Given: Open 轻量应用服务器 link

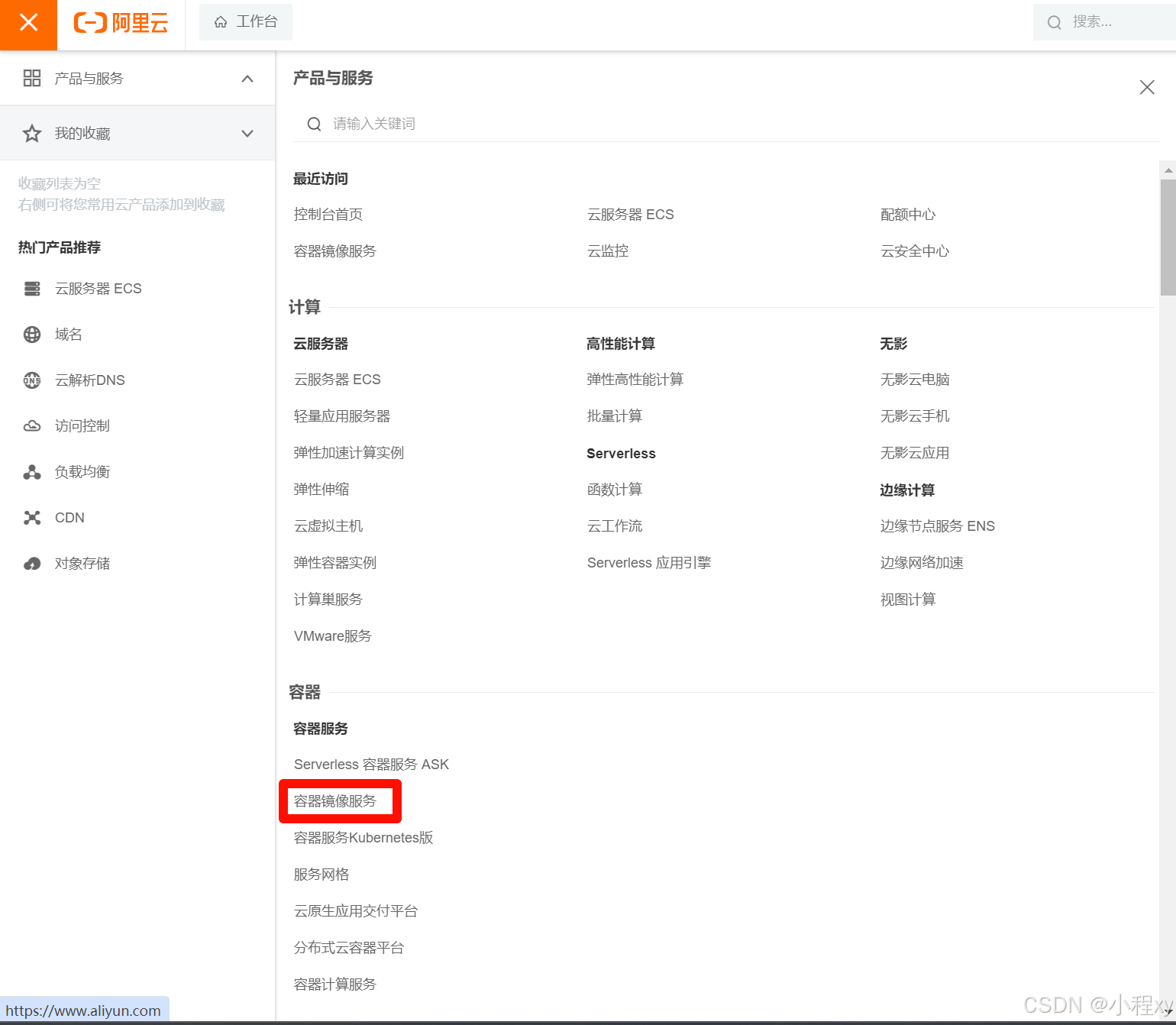Looking at the screenshot, I should tap(342, 416).
